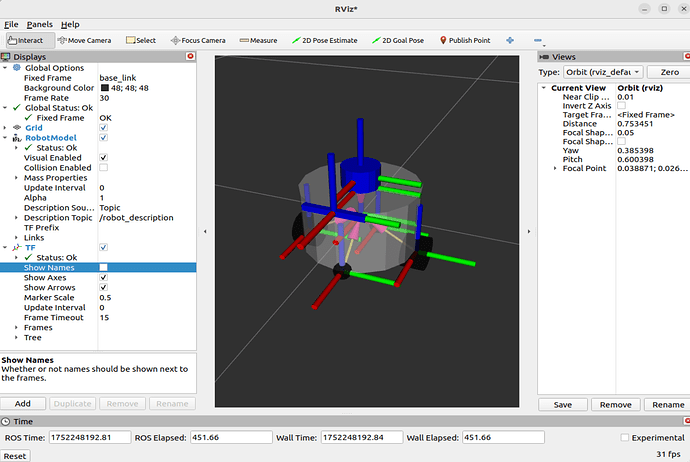Click the Fixed Frame value base_link

pos(117,78)
